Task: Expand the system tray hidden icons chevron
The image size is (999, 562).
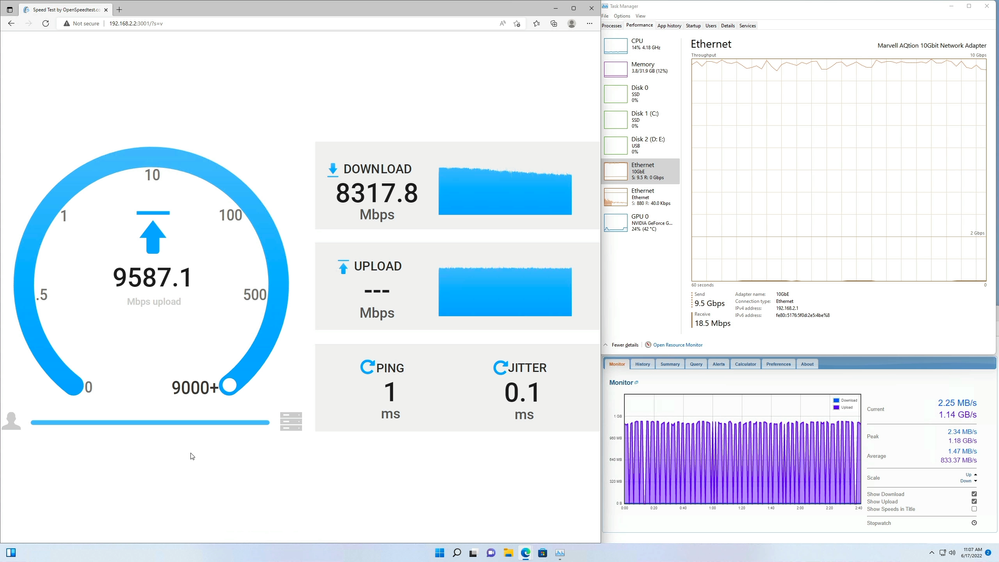Action: coord(931,552)
